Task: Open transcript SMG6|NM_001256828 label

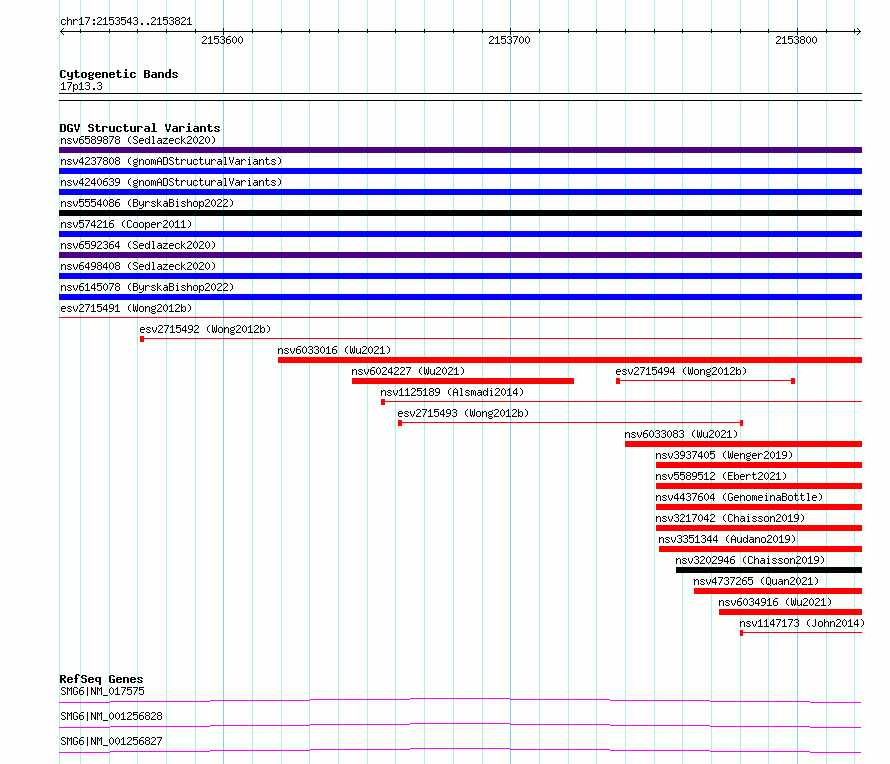Action: [111, 716]
